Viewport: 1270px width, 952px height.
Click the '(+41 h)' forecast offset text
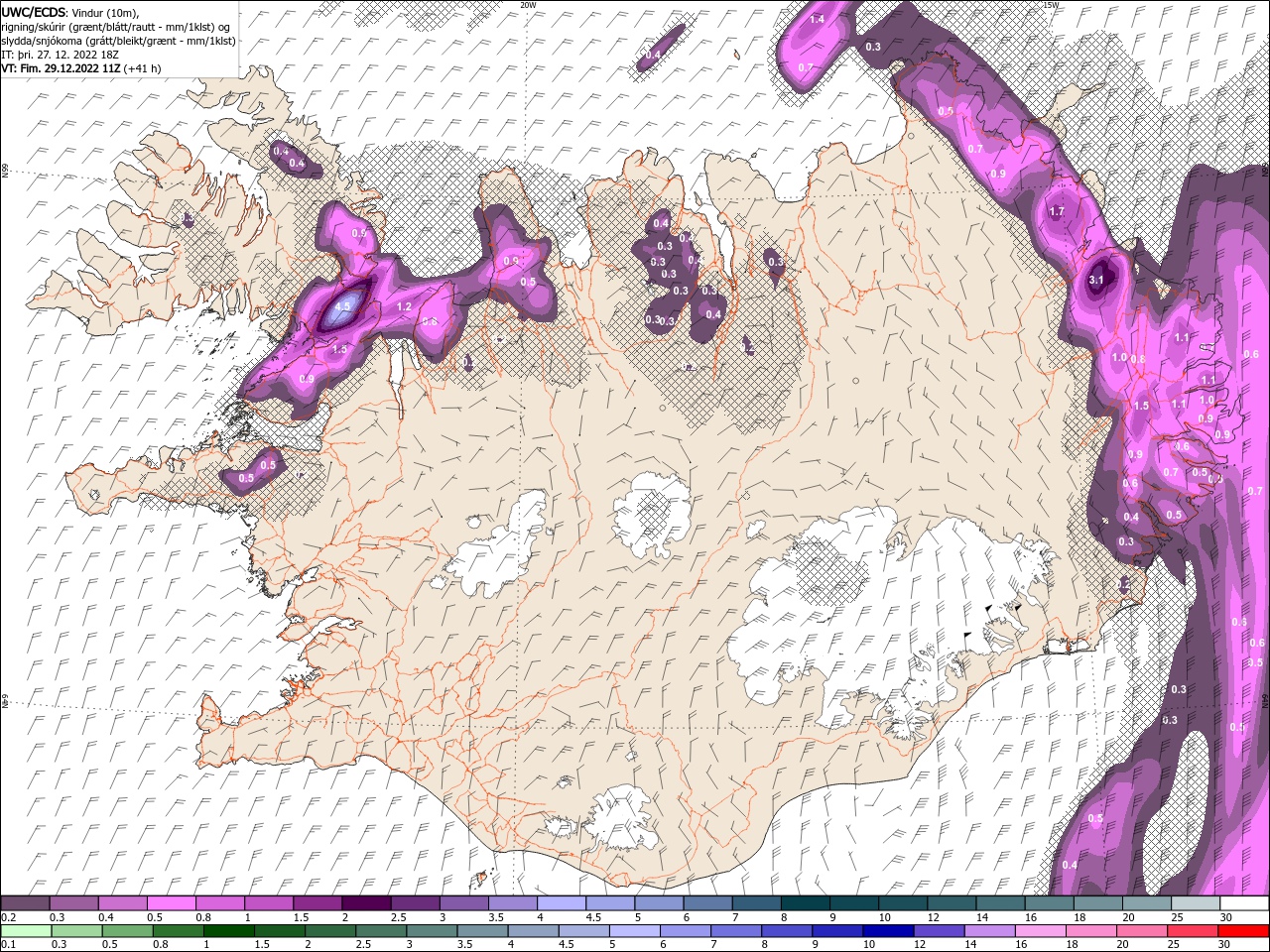coord(143,68)
